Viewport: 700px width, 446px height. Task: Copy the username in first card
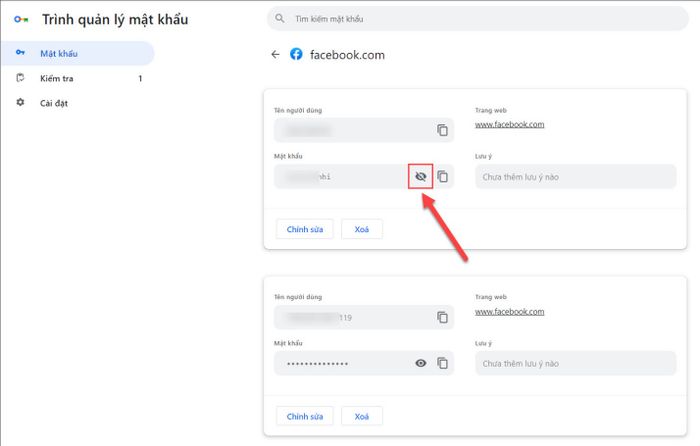click(442, 130)
